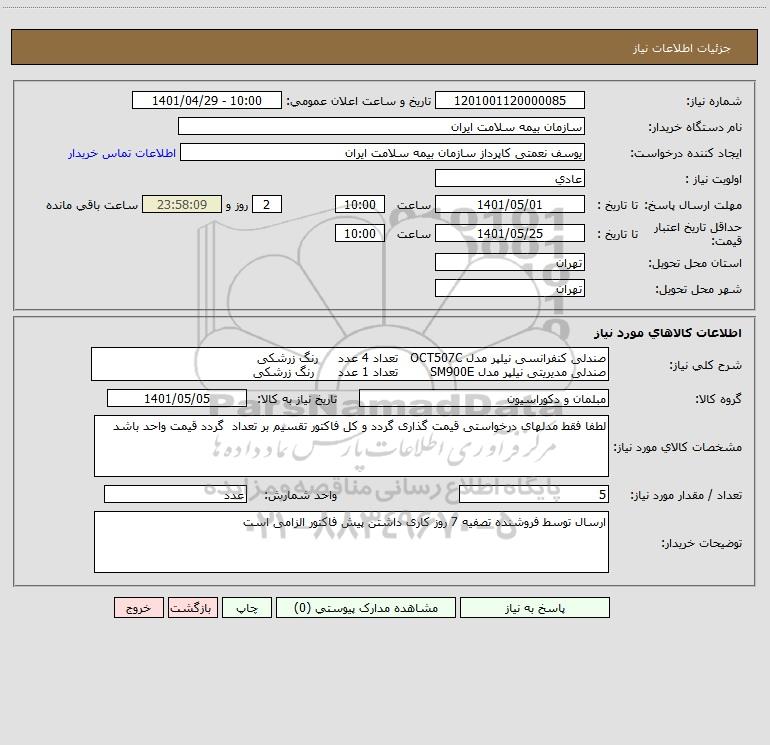Click the تاریخ نیاز به کالا label

[298, 399]
